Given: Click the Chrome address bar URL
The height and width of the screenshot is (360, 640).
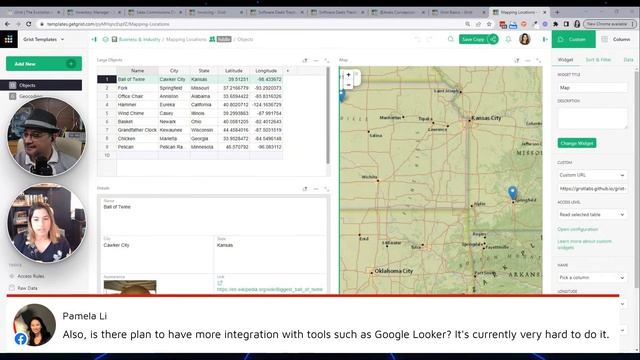Looking at the screenshot, I should 108,24.
